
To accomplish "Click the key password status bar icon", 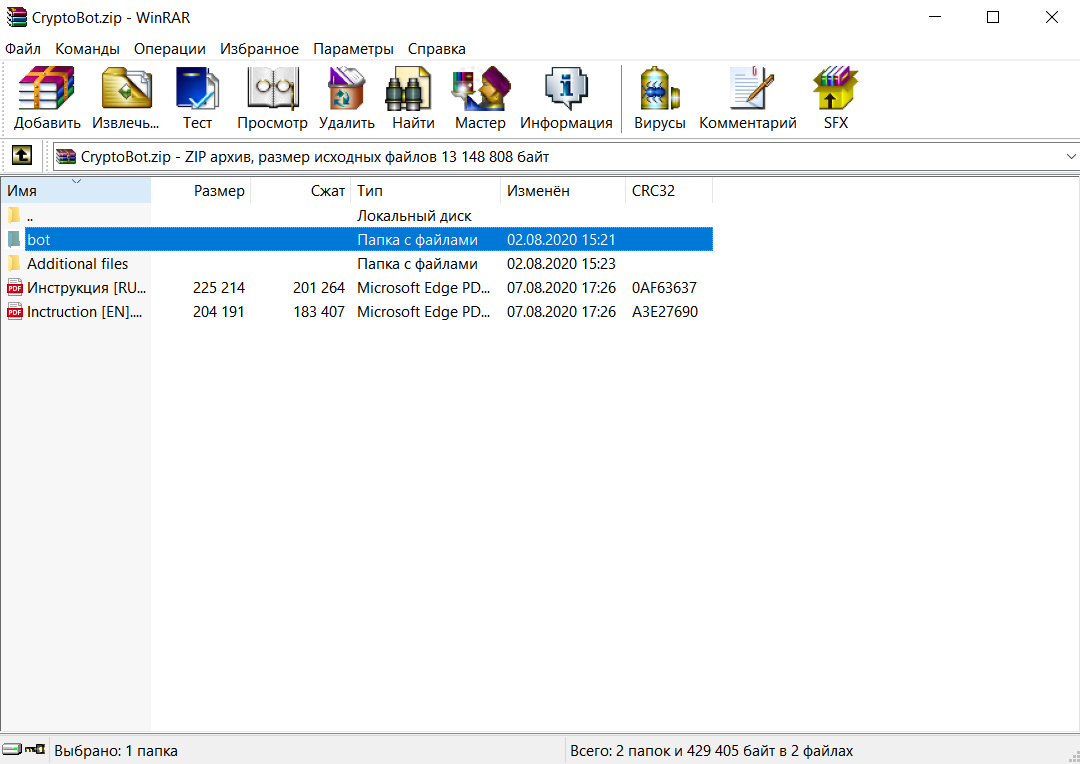I will pos(35,750).
